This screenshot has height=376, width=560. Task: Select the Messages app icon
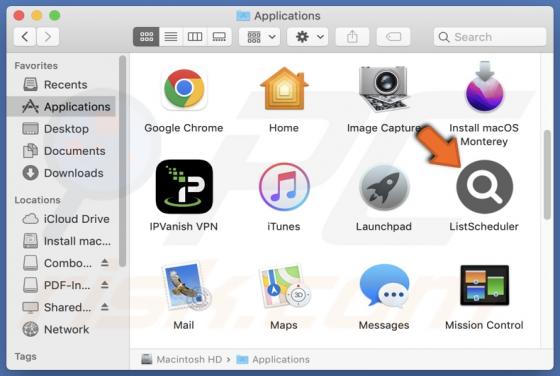(x=384, y=286)
